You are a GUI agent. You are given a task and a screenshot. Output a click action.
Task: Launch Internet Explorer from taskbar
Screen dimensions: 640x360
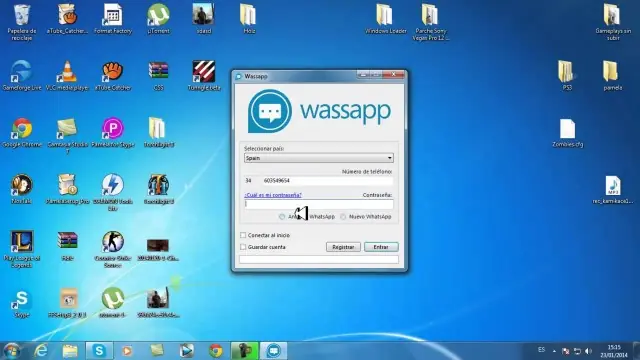pos(41,351)
